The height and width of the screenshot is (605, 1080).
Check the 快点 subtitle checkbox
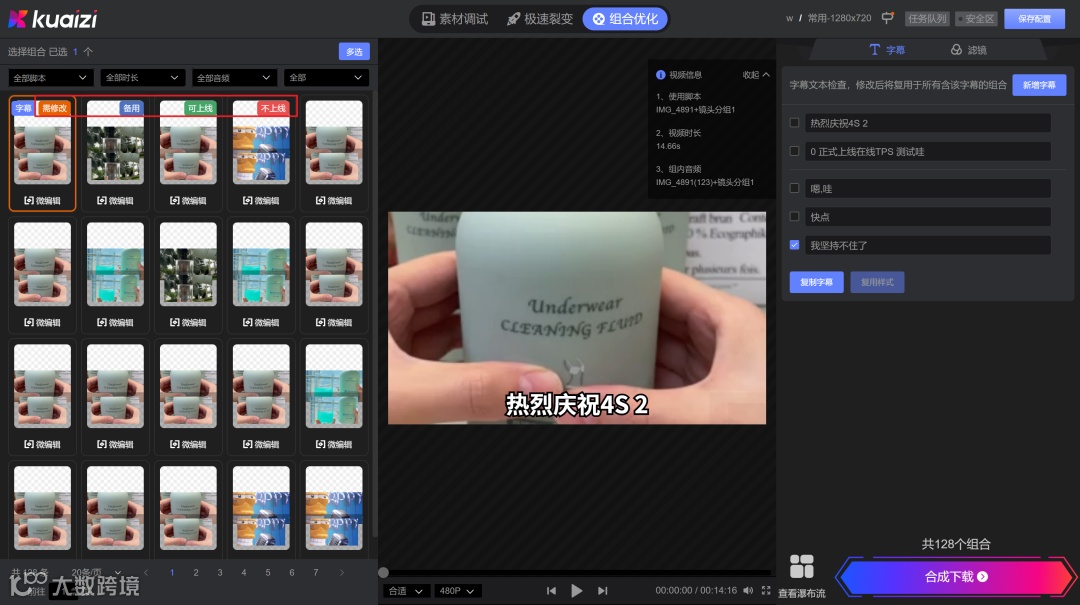795,216
